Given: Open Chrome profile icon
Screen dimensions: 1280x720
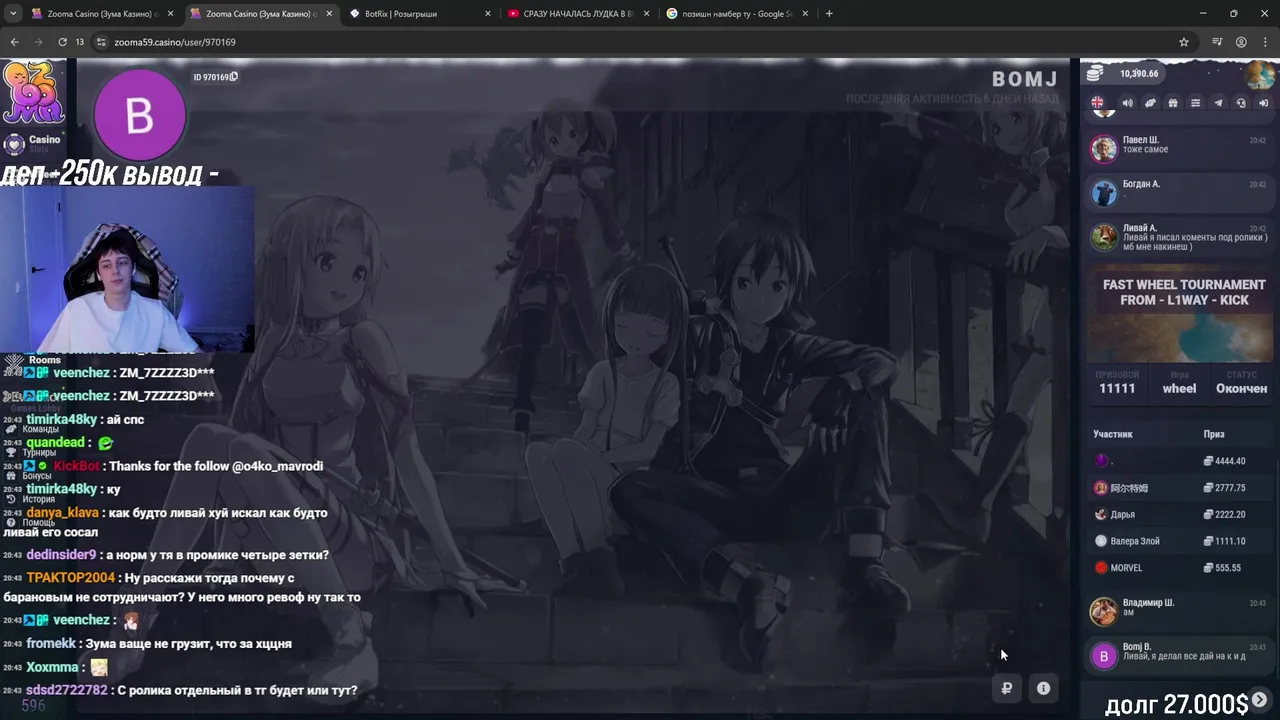Looking at the screenshot, I should coord(1241,42).
